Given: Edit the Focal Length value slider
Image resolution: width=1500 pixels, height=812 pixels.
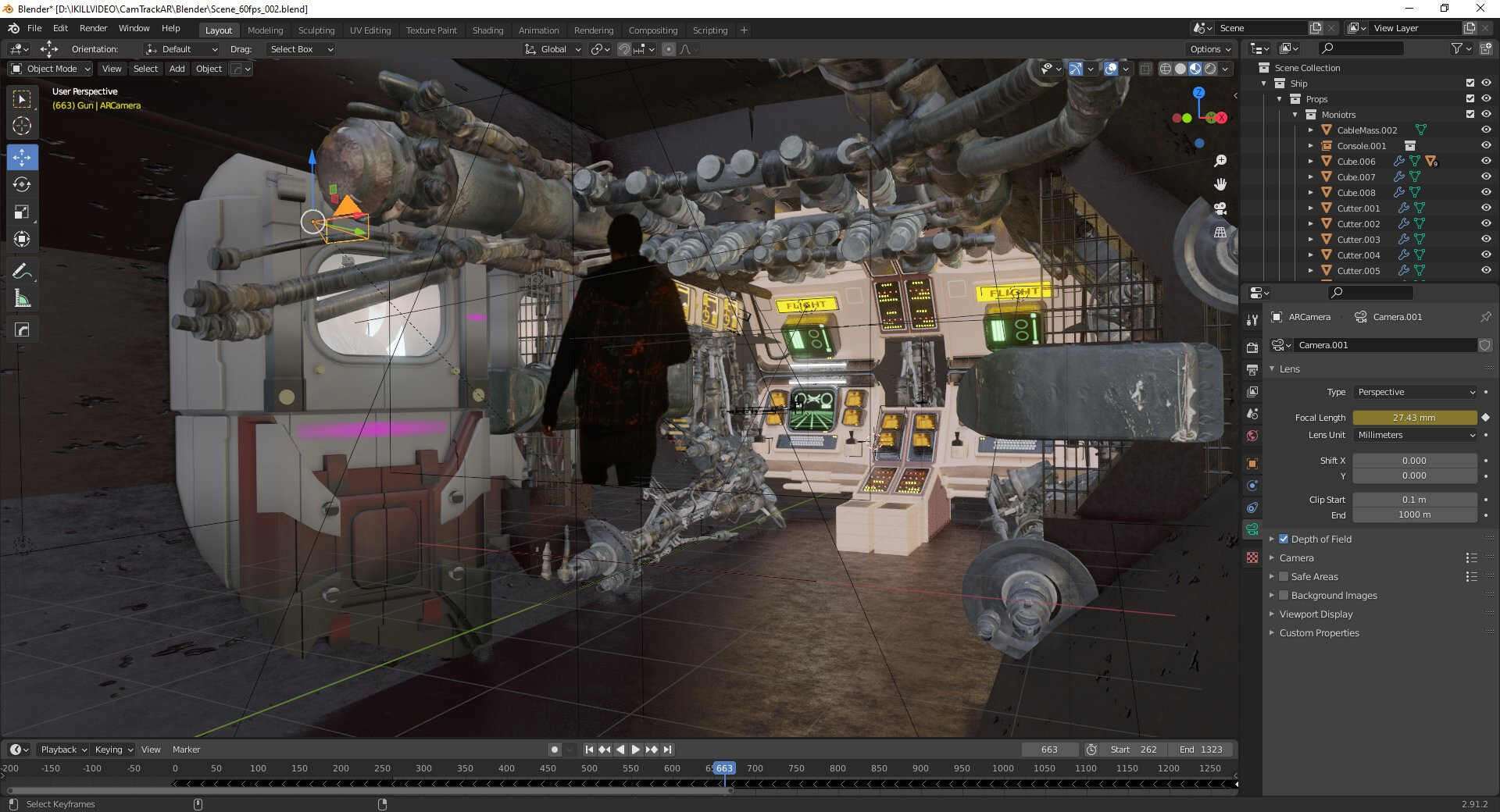Looking at the screenshot, I should click(x=1414, y=418).
